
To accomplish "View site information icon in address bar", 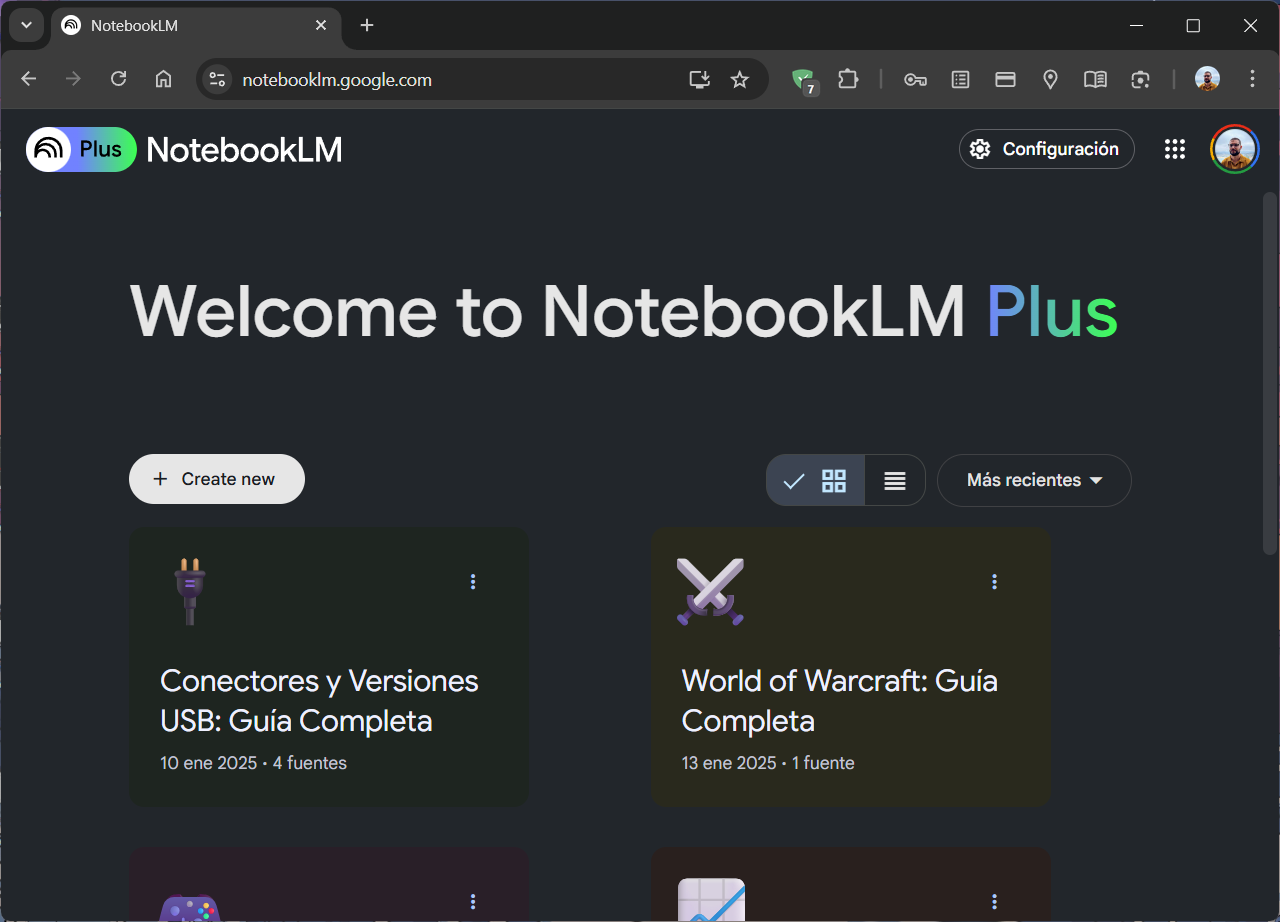I will tap(217, 79).
